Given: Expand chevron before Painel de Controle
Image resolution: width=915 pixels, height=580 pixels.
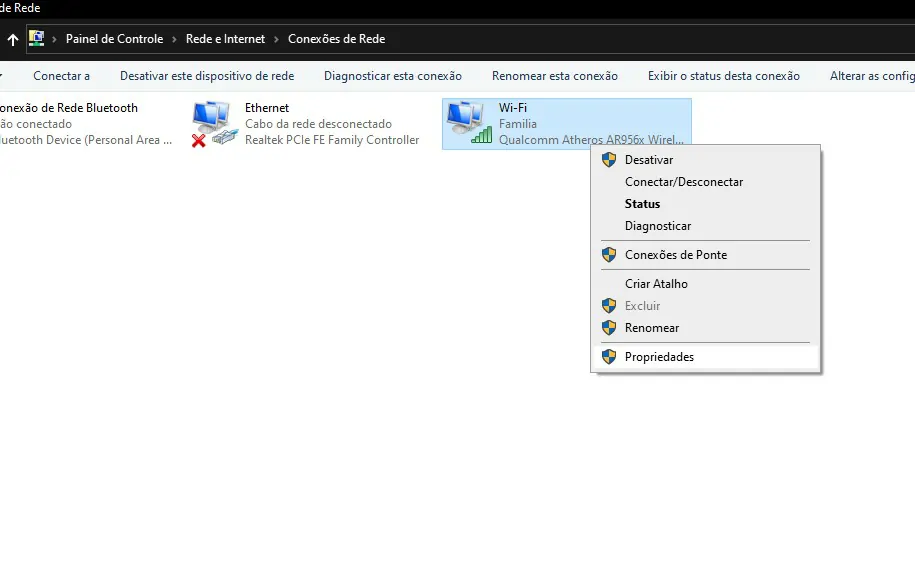Looking at the screenshot, I should coord(54,40).
